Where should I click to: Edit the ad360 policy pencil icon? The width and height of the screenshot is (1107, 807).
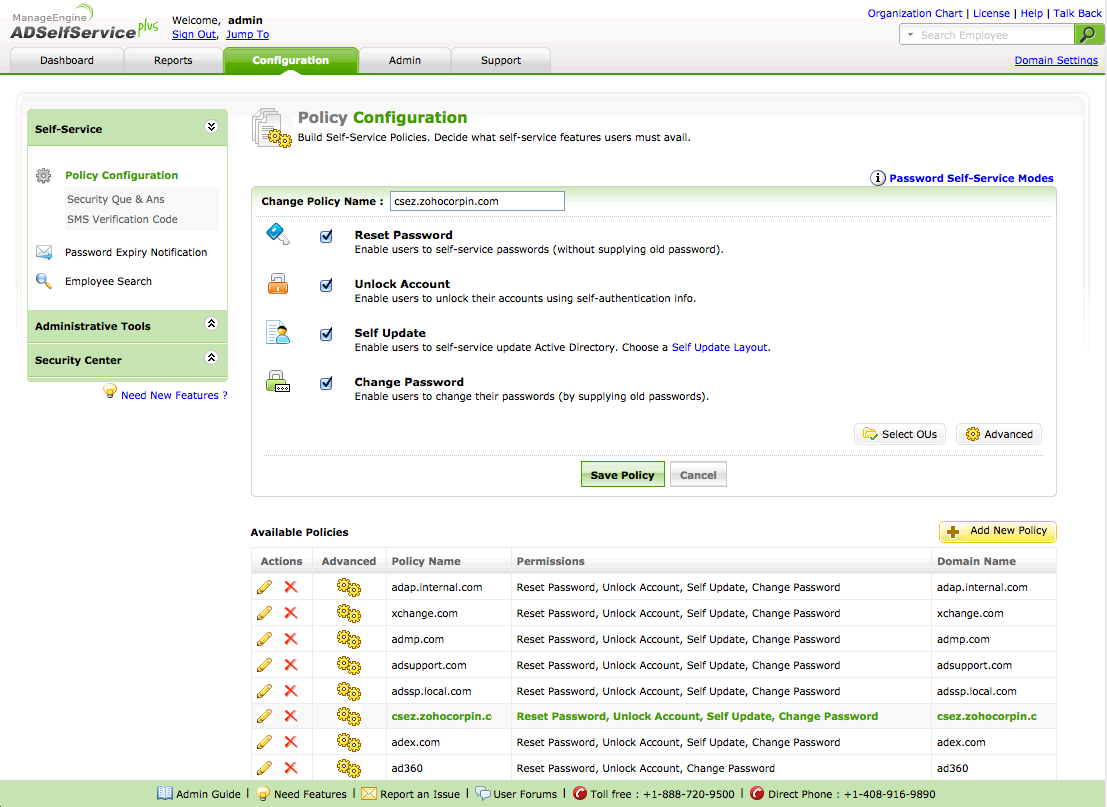(265, 768)
